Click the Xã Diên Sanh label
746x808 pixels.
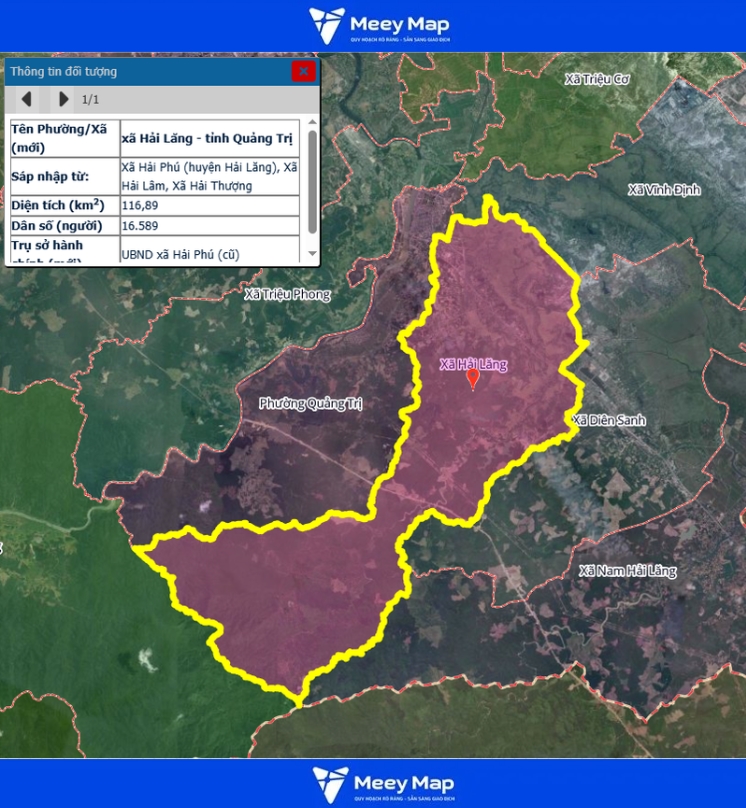(608, 421)
